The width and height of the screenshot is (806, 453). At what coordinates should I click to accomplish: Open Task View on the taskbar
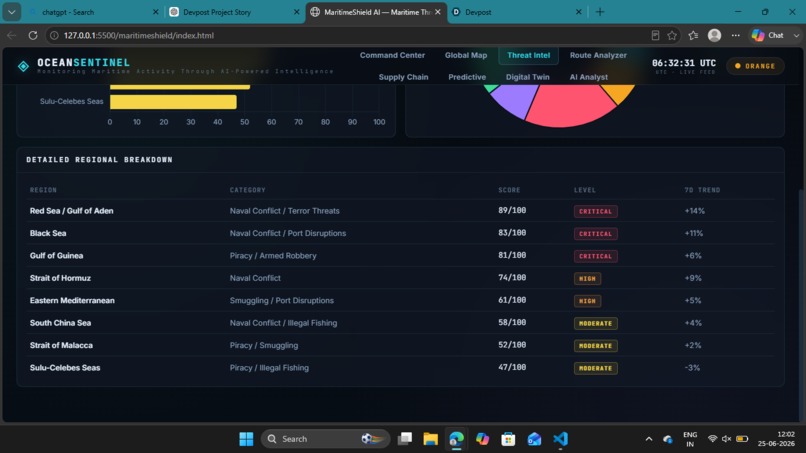(405, 439)
